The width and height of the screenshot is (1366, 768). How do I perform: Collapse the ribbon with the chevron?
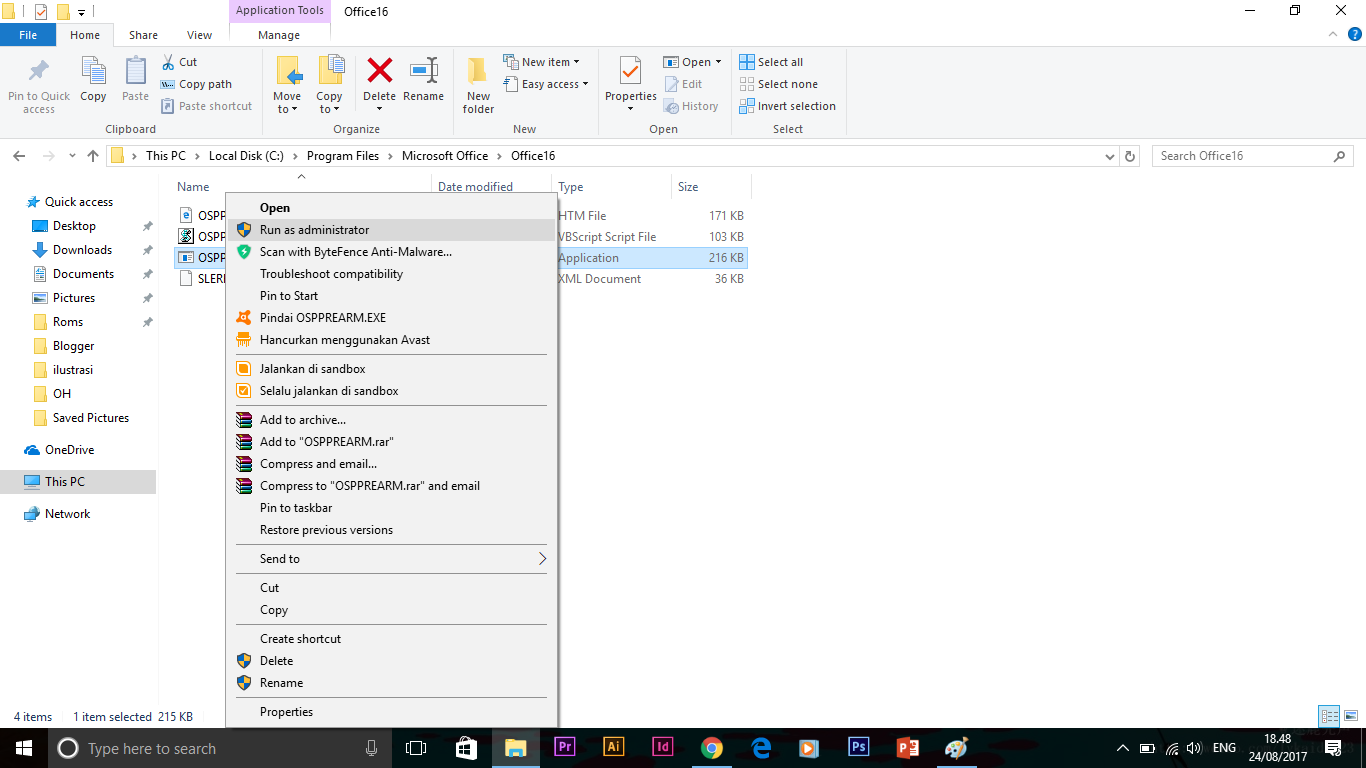click(x=1331, y=35)
